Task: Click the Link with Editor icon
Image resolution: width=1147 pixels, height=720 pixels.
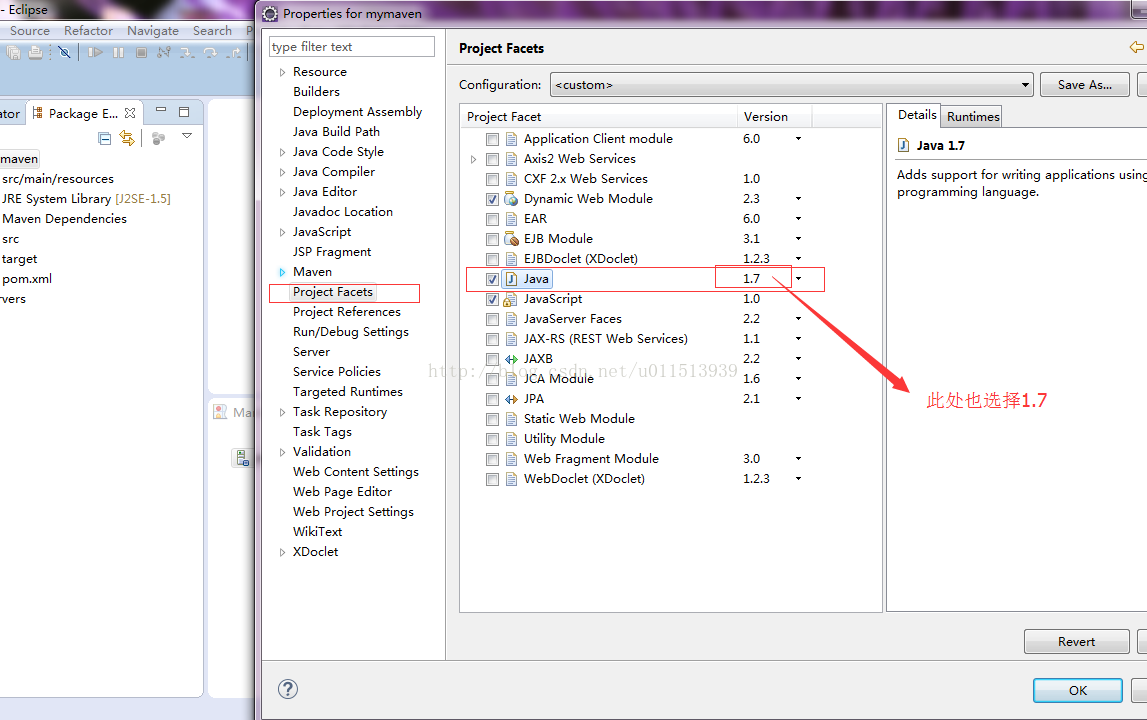Action: tap(127, 138)
